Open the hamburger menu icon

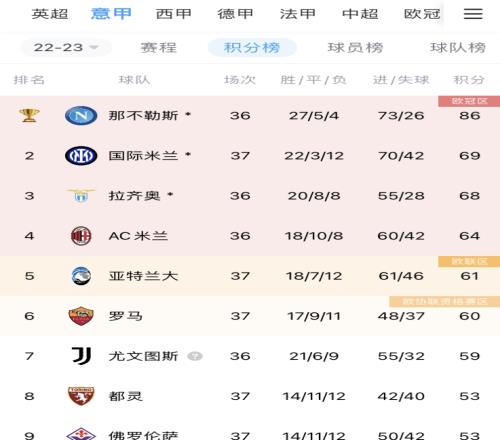[x=473, y=14]
